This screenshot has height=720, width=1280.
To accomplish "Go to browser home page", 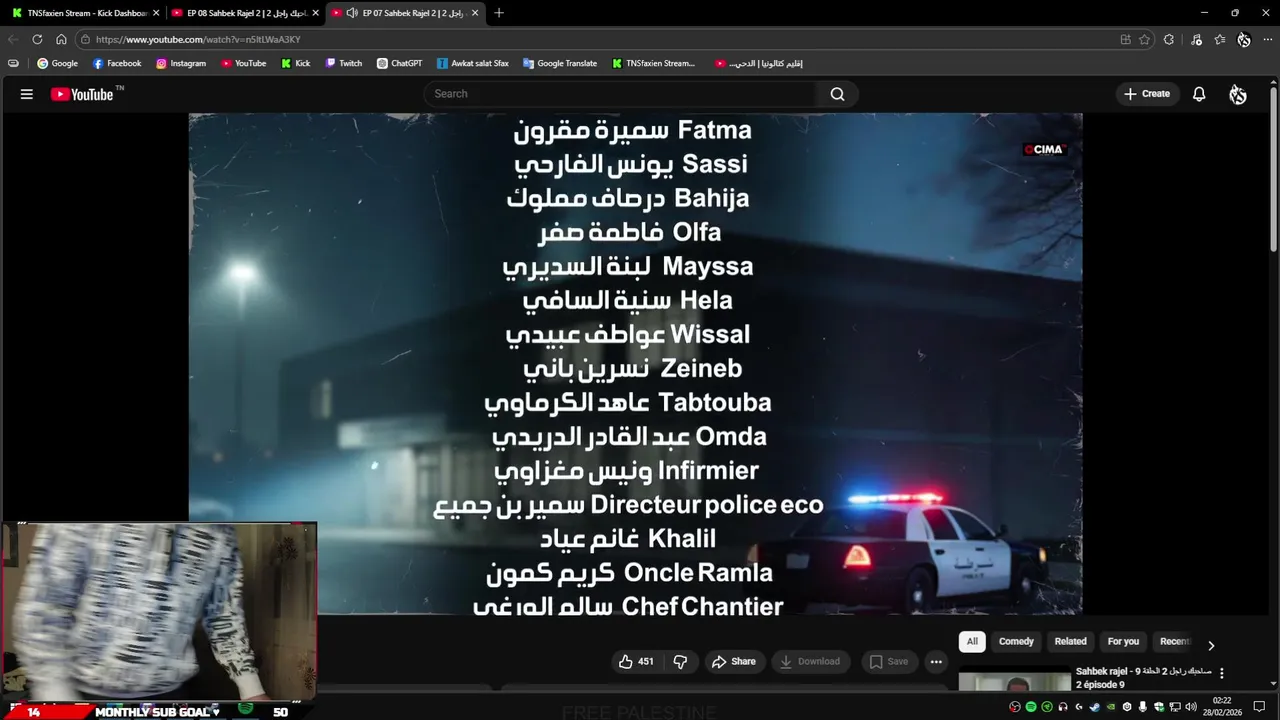I will point(61,39).
